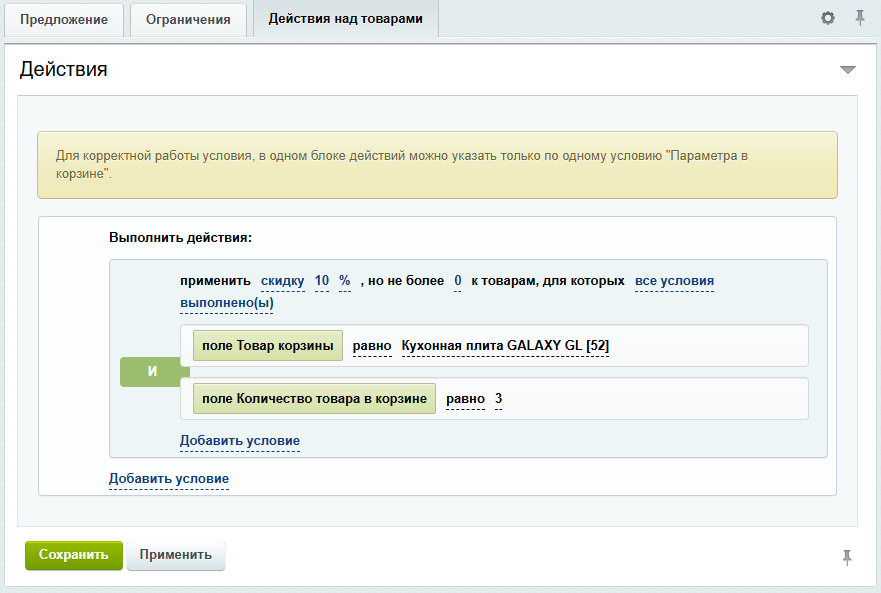Edit product value Кухонная плита GALAXY GL [52]
Image resolution: width=881 pixels, height=593 pixels.
(x=505, y=346)
